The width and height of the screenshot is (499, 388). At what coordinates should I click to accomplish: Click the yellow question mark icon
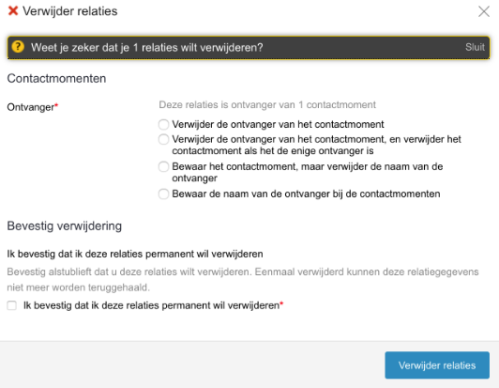[18, 47]
